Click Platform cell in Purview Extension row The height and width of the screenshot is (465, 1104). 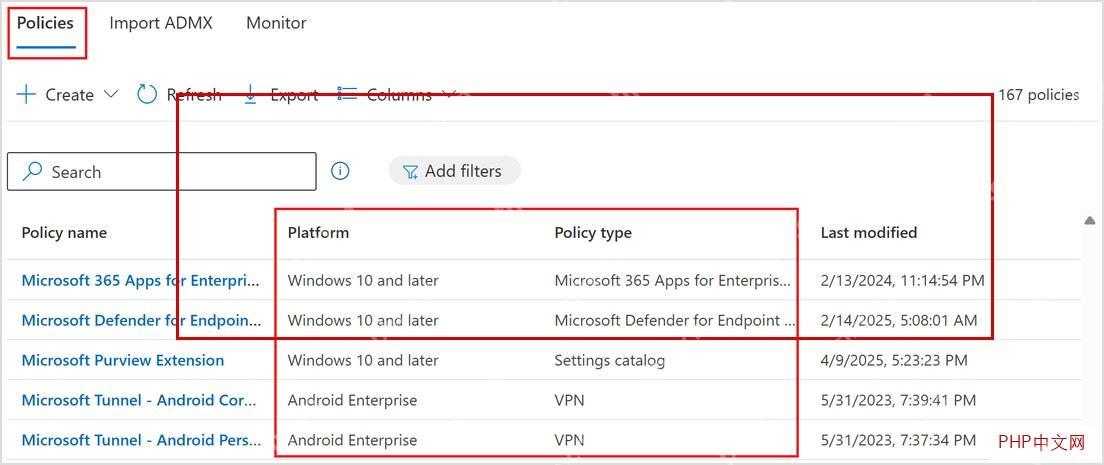[363, 361]
